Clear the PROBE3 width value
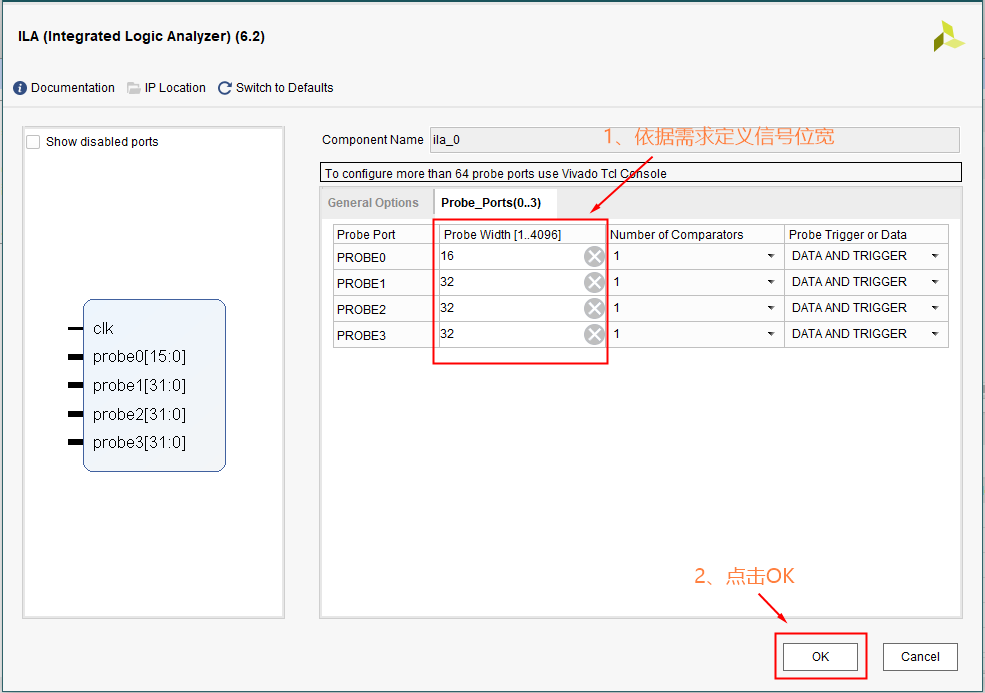985x693 pixels. (594, 334)
